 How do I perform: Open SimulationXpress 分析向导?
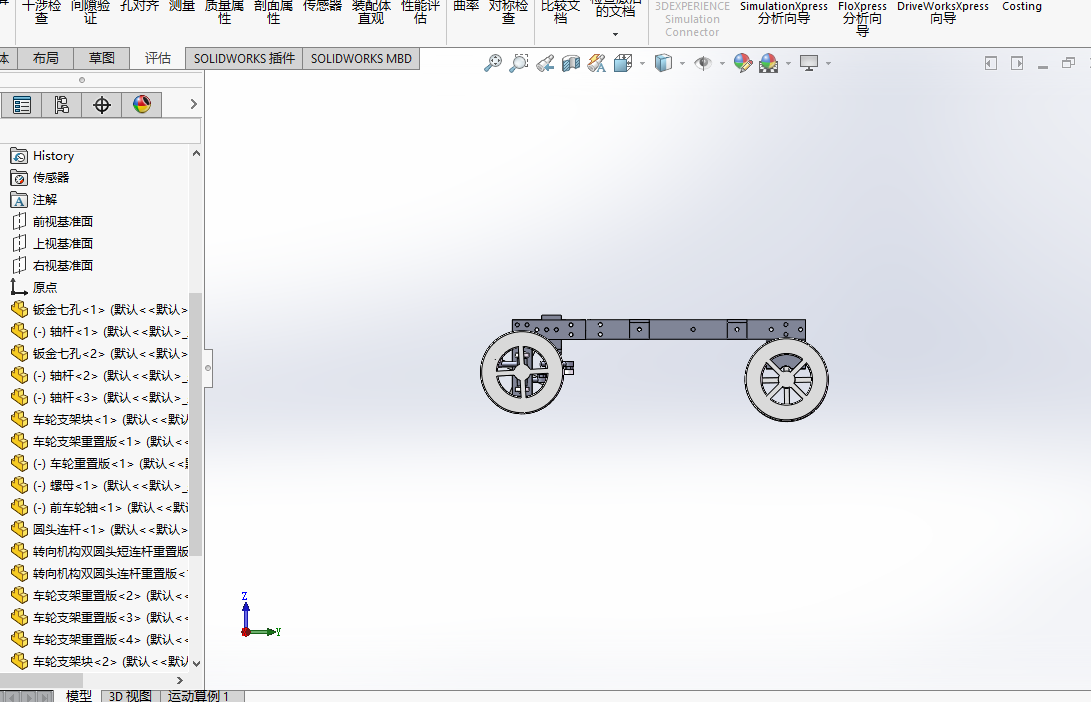[x=783, y=13]
